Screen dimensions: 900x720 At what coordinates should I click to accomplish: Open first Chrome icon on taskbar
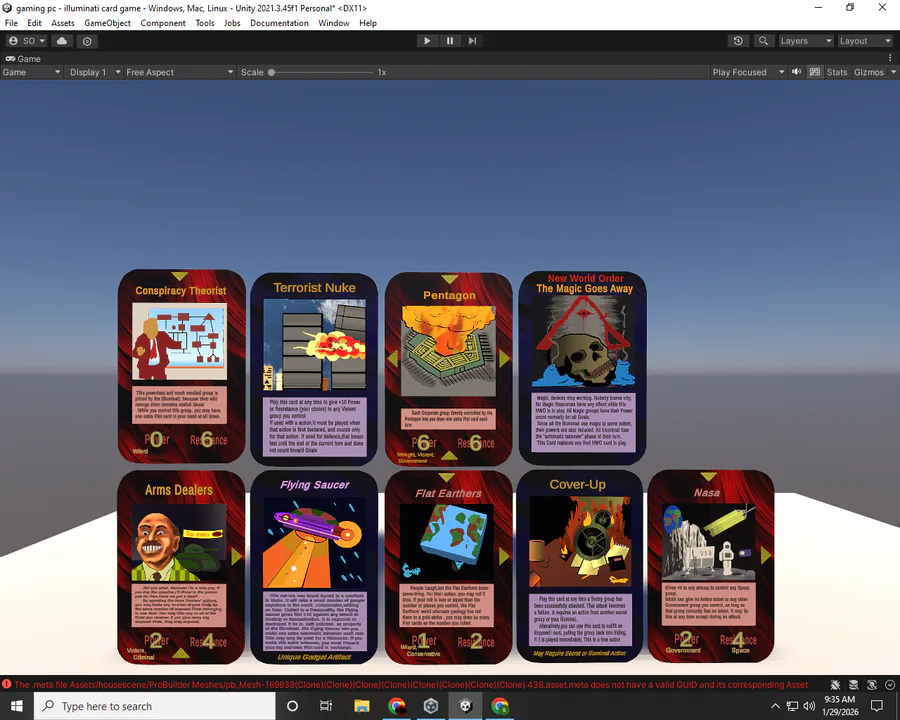point(397,706)
